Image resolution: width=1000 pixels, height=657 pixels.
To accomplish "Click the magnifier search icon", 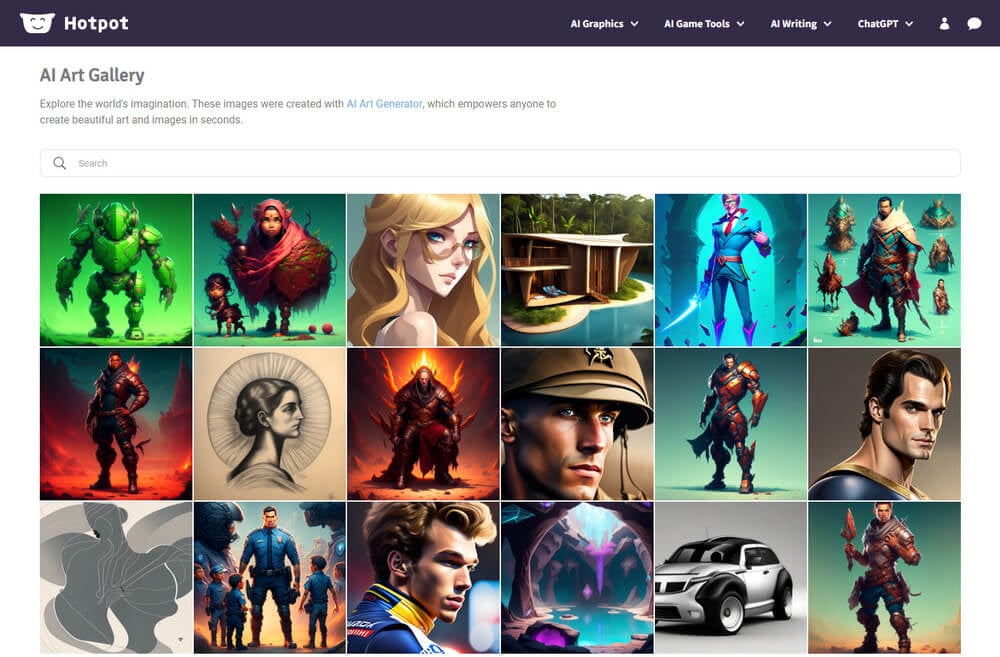I will click(x=60, y=163).
